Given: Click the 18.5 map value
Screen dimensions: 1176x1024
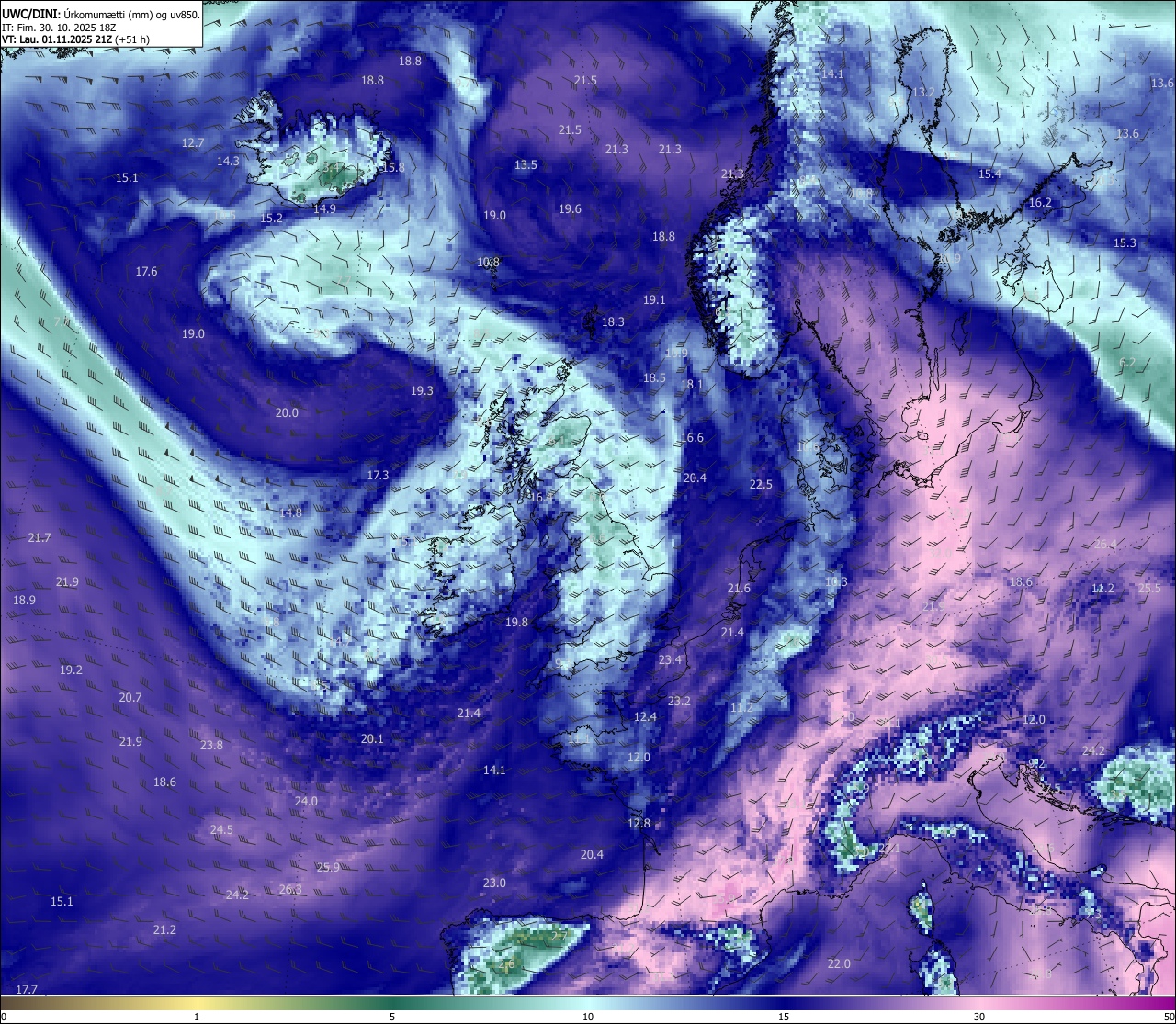Looking at the screenshot, I should click(654, 377).
